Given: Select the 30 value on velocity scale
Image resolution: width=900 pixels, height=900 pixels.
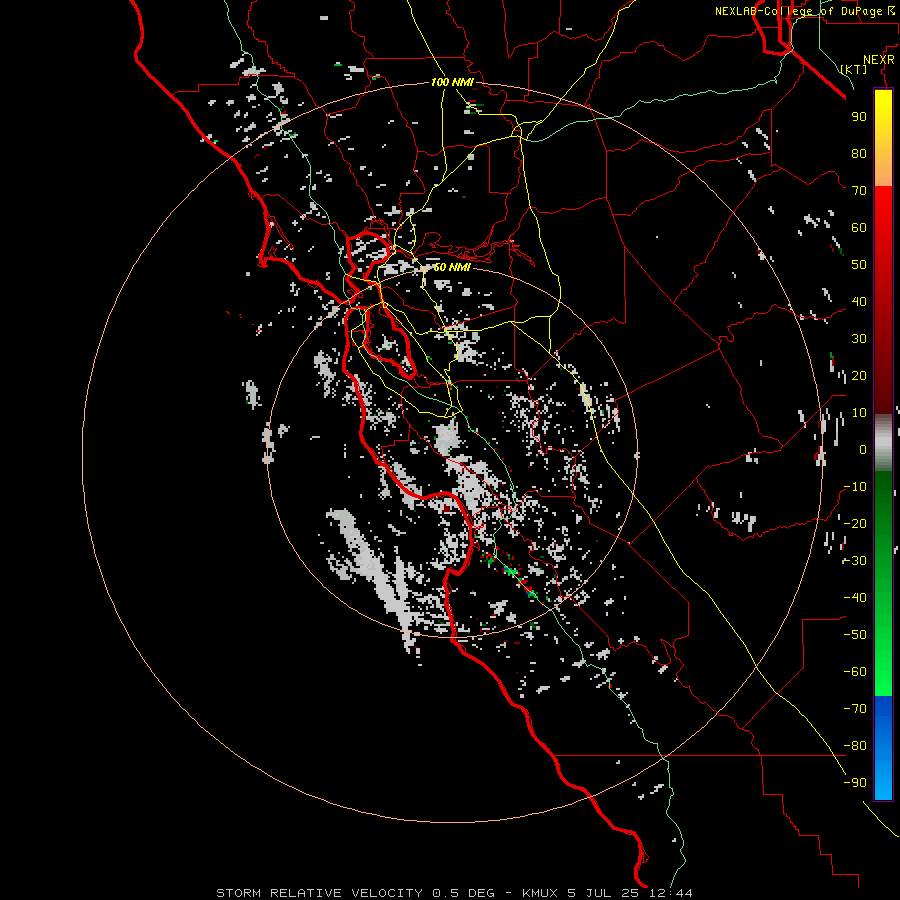Looking at the screenshot, I should [x=859, y=339].
